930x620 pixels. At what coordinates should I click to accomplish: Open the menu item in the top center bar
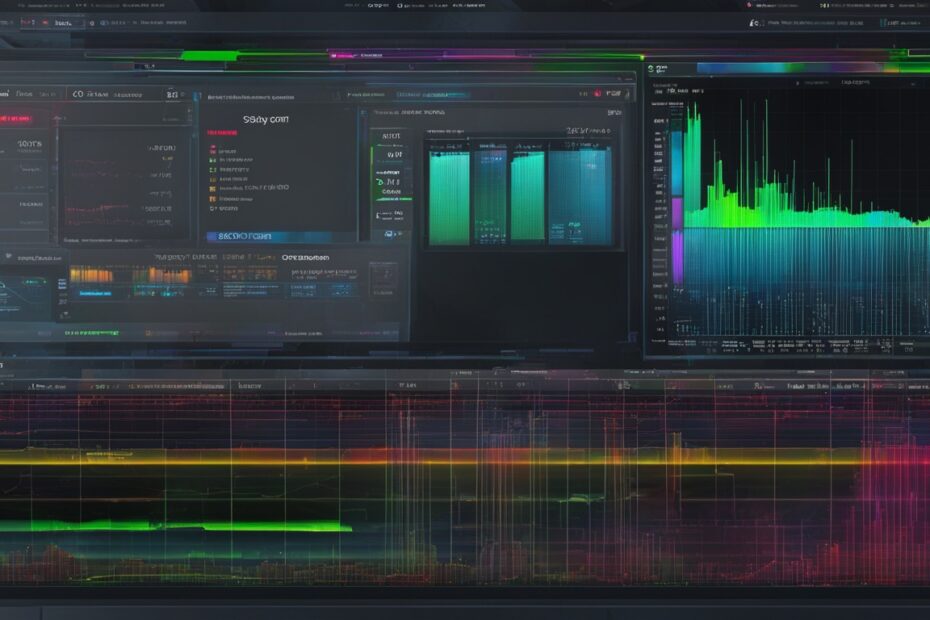coord(377,5)
